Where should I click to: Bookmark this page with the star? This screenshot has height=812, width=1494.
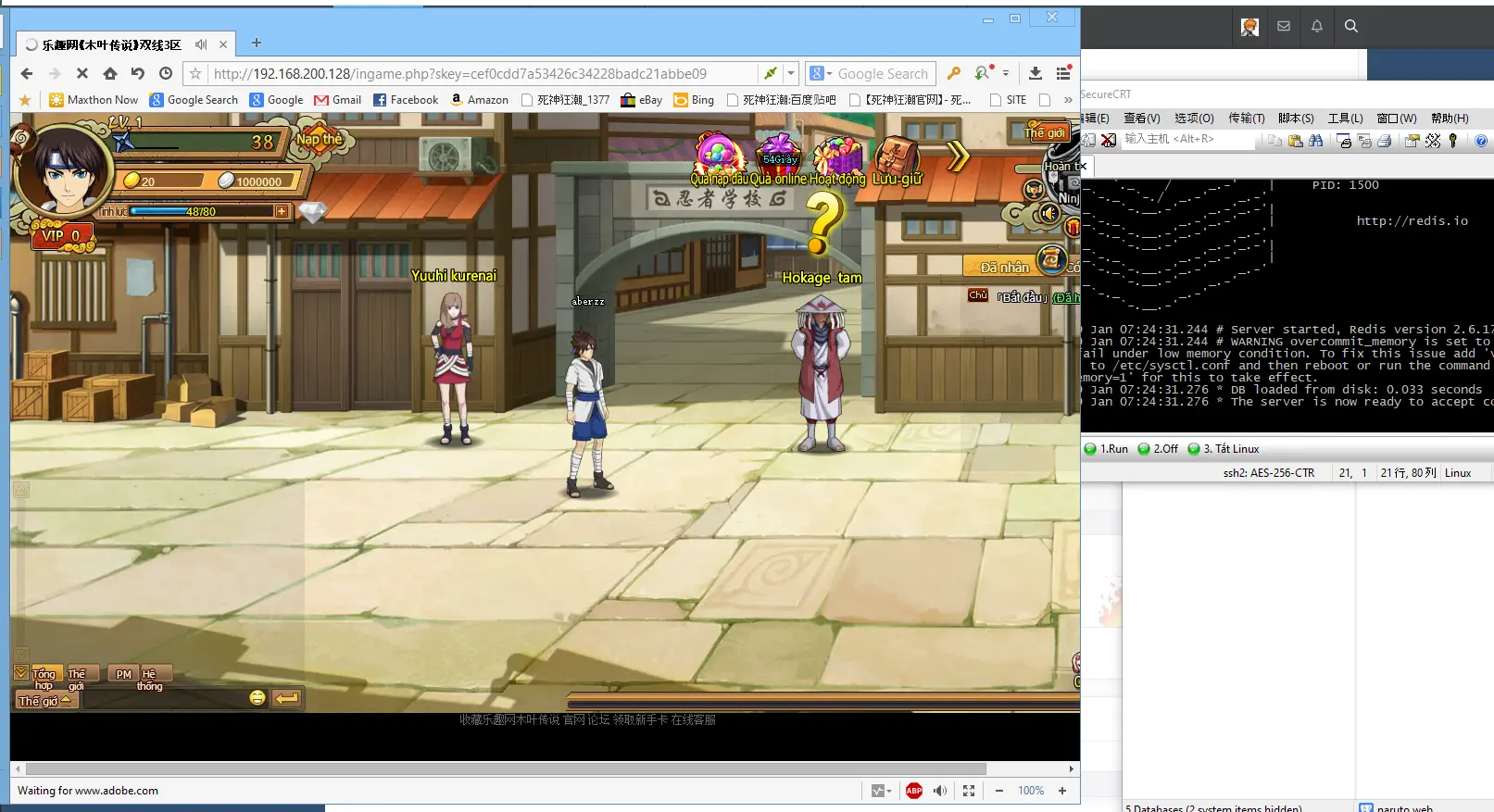point(195,73)
